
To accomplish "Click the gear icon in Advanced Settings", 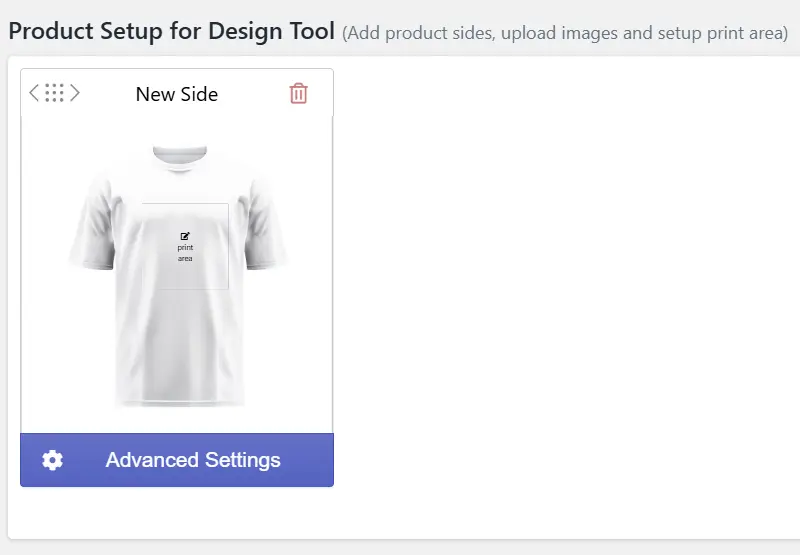I will coord(52,460).
